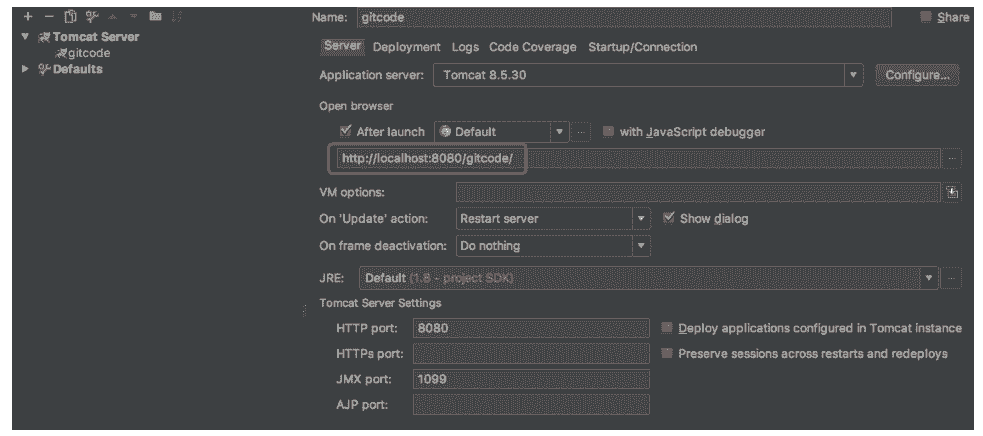Click the copy configuration icon
The image size is (983, 436).
pyautogui.click(x=70, y=18)
